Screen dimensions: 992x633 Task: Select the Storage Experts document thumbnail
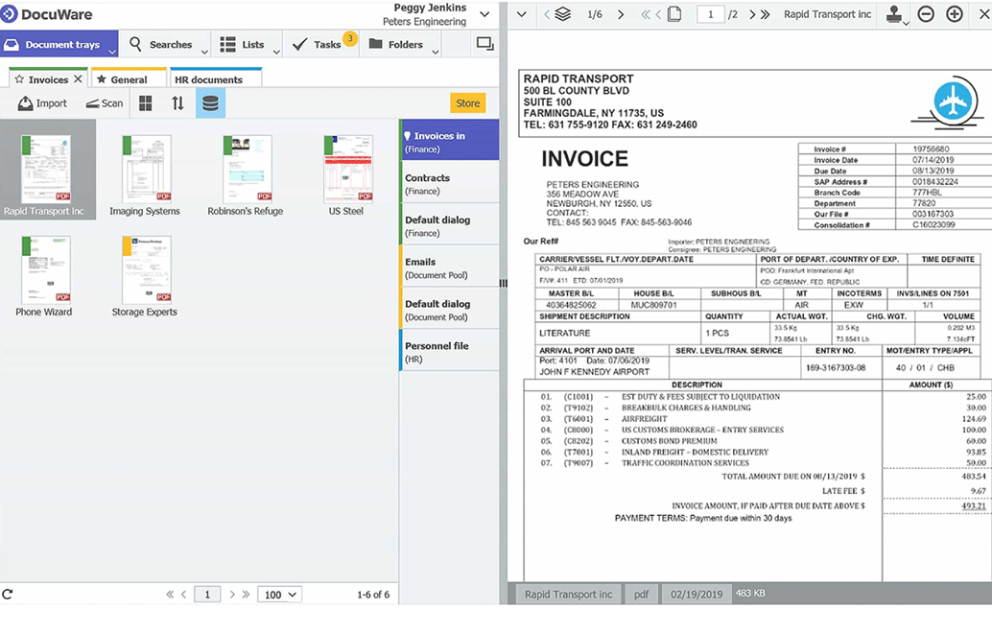point(146,271)
